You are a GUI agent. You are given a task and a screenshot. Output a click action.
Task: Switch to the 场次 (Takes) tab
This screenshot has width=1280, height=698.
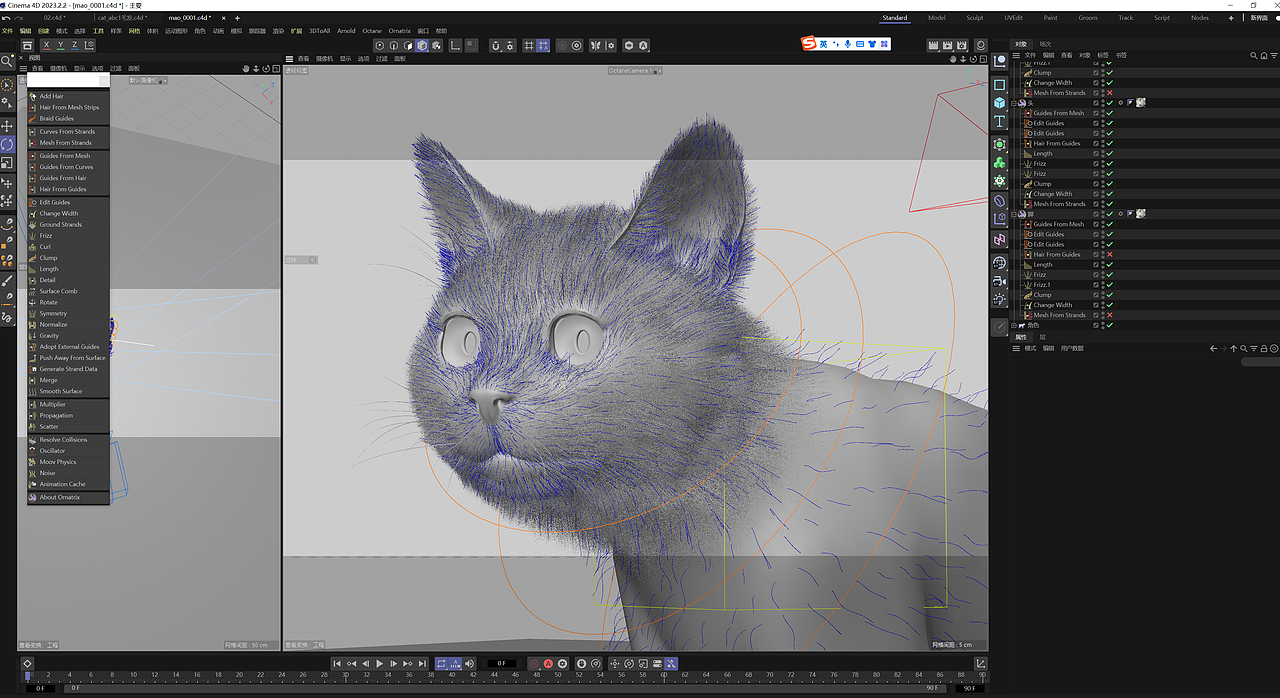pos(1045,44)
